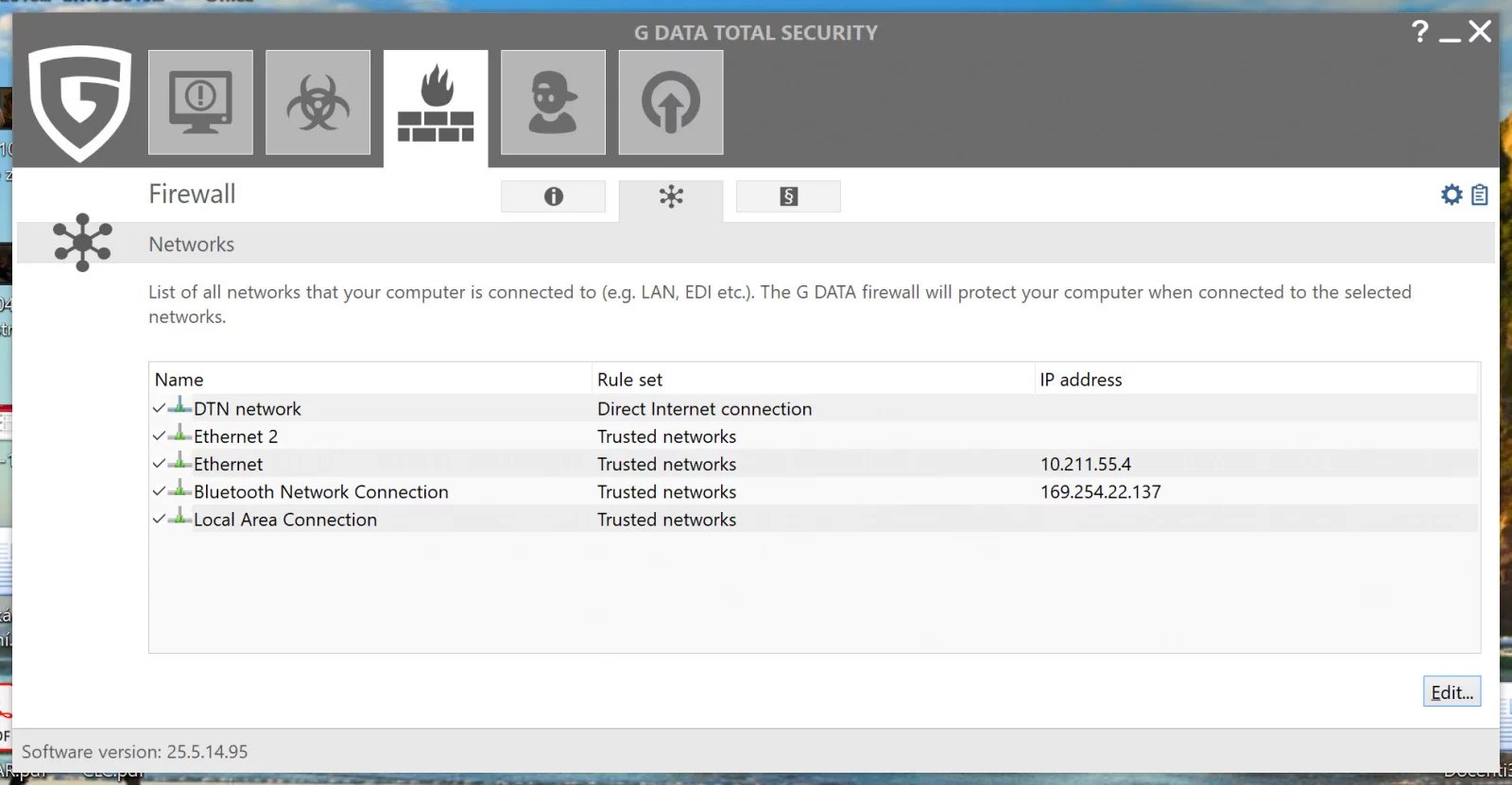Viewport: 1512px width, 785px height.
Task: Click the Bluetooth Network Connection adapter icon
Action: click(180, 489)
